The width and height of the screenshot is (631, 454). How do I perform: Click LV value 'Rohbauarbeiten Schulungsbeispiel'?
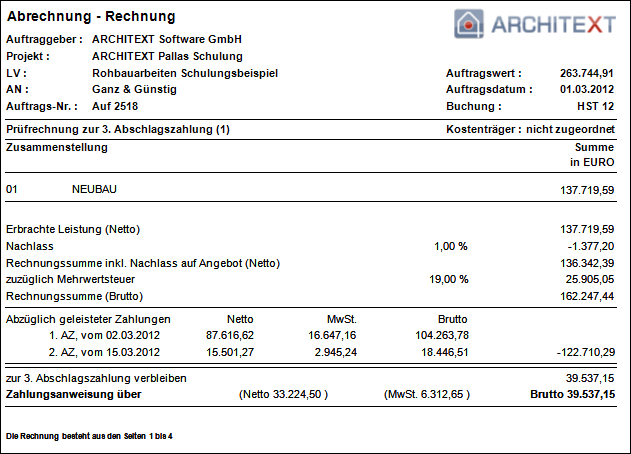[185, 73]
